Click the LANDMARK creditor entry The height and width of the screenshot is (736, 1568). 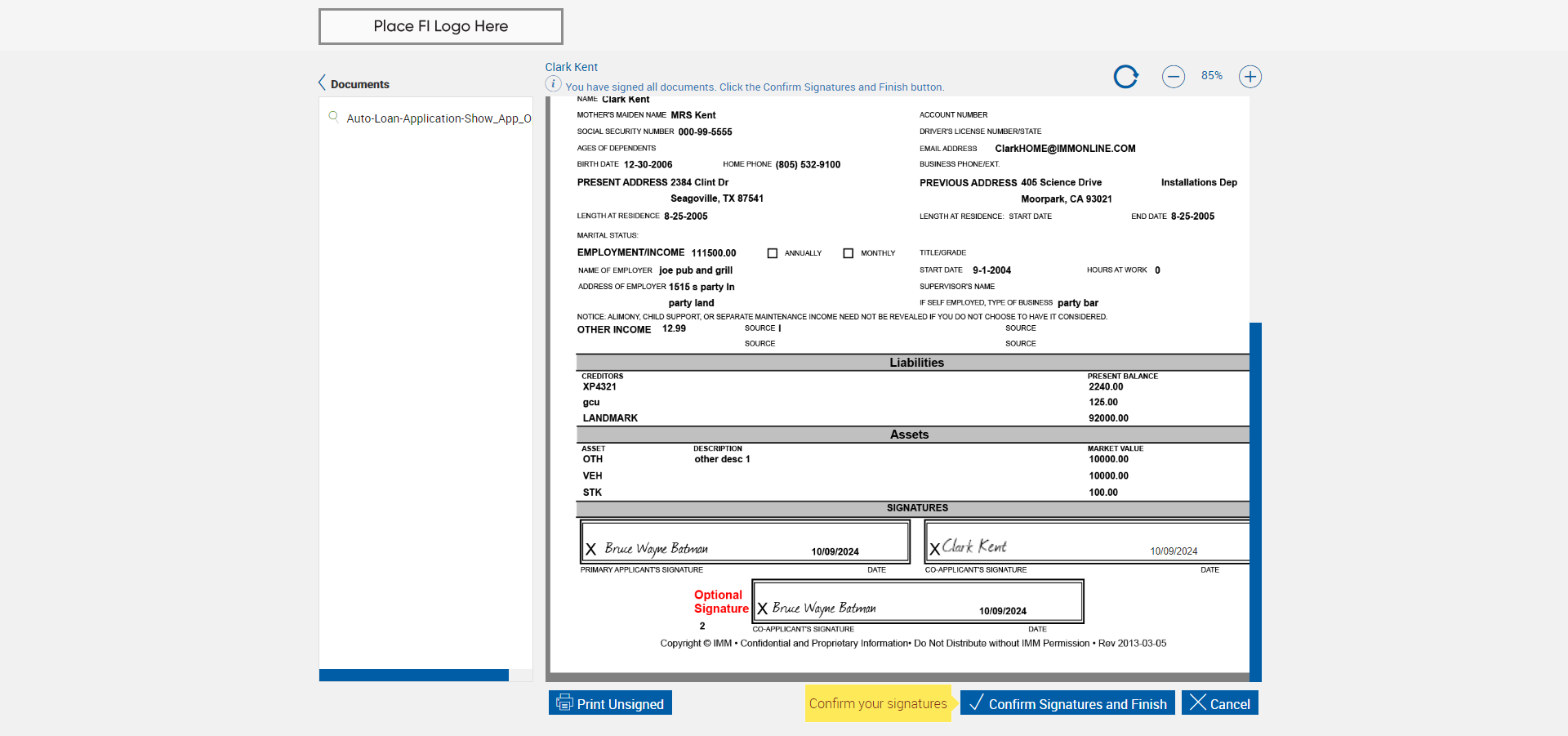pyautogui.click(x=610, y=418)
